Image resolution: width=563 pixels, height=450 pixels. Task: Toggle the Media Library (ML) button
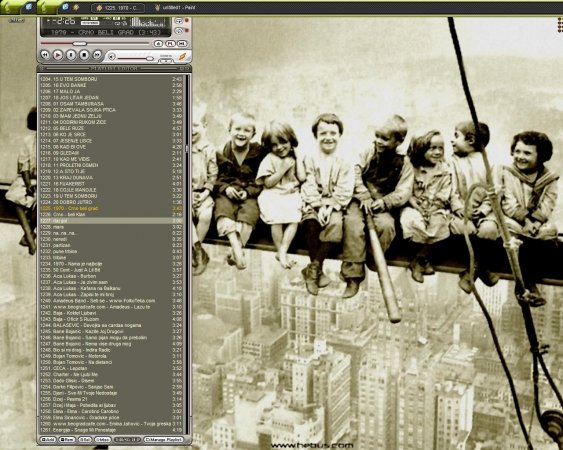182,43
